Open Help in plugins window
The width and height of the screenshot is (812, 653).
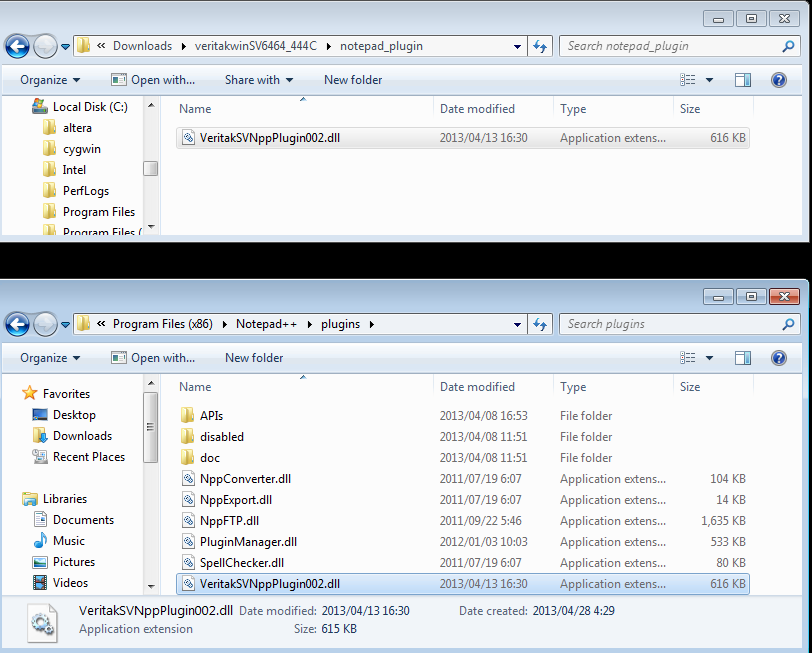click(779, 358)
